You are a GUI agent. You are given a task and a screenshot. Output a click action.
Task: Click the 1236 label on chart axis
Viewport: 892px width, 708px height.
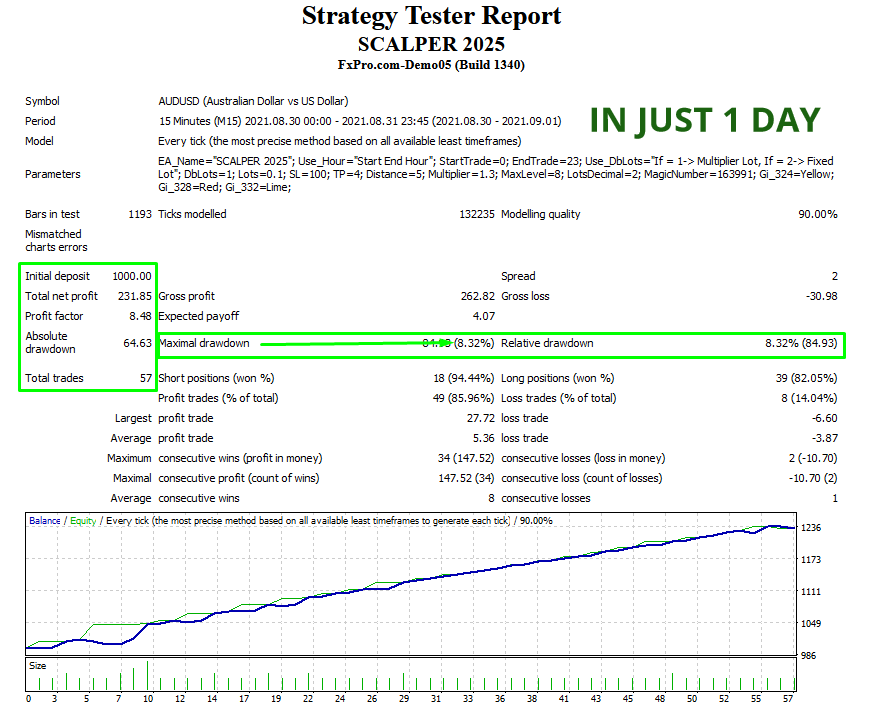pos(811,527)
